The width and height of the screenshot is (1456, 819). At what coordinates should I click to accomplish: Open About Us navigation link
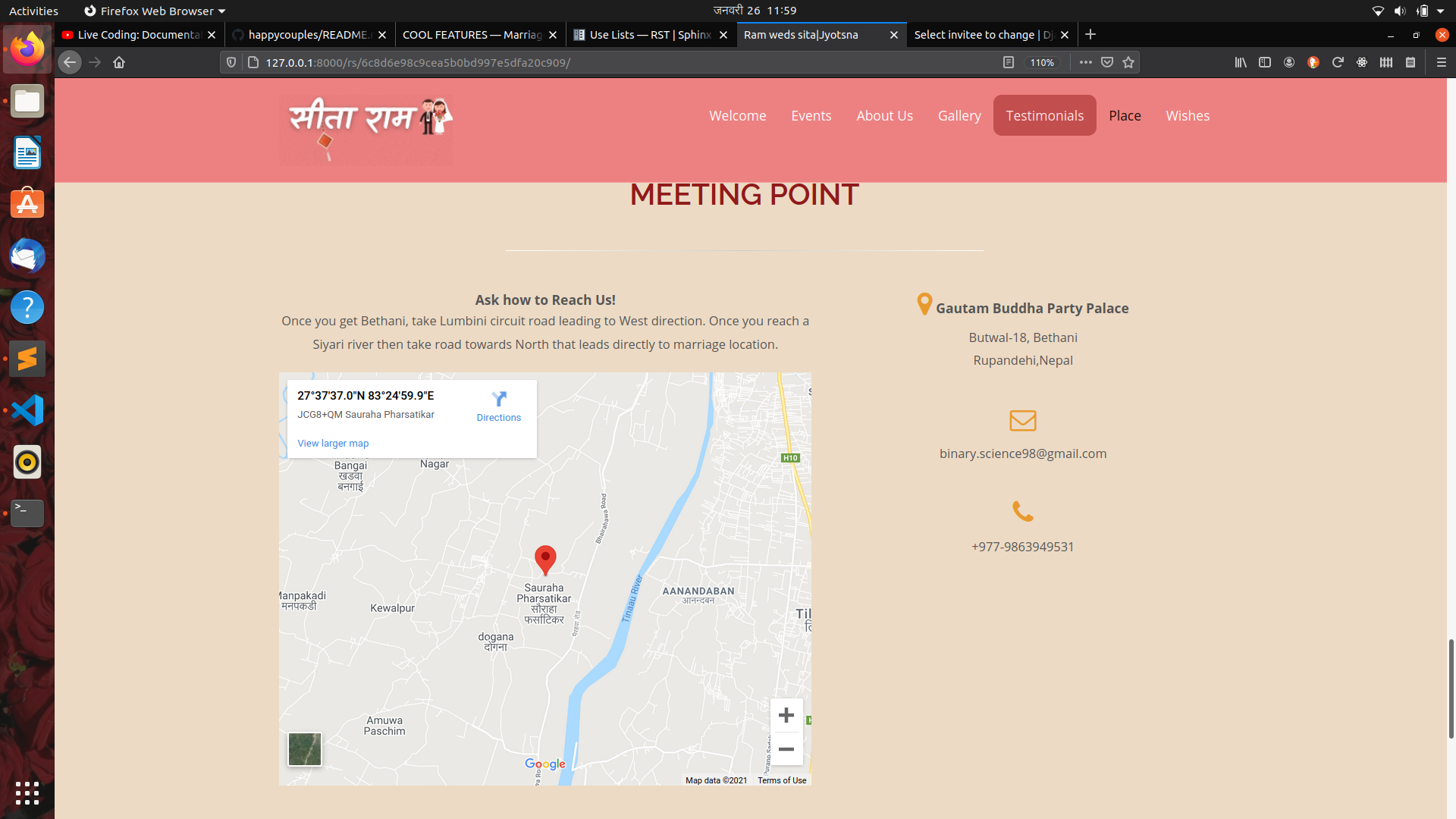[x=884, y=115]
